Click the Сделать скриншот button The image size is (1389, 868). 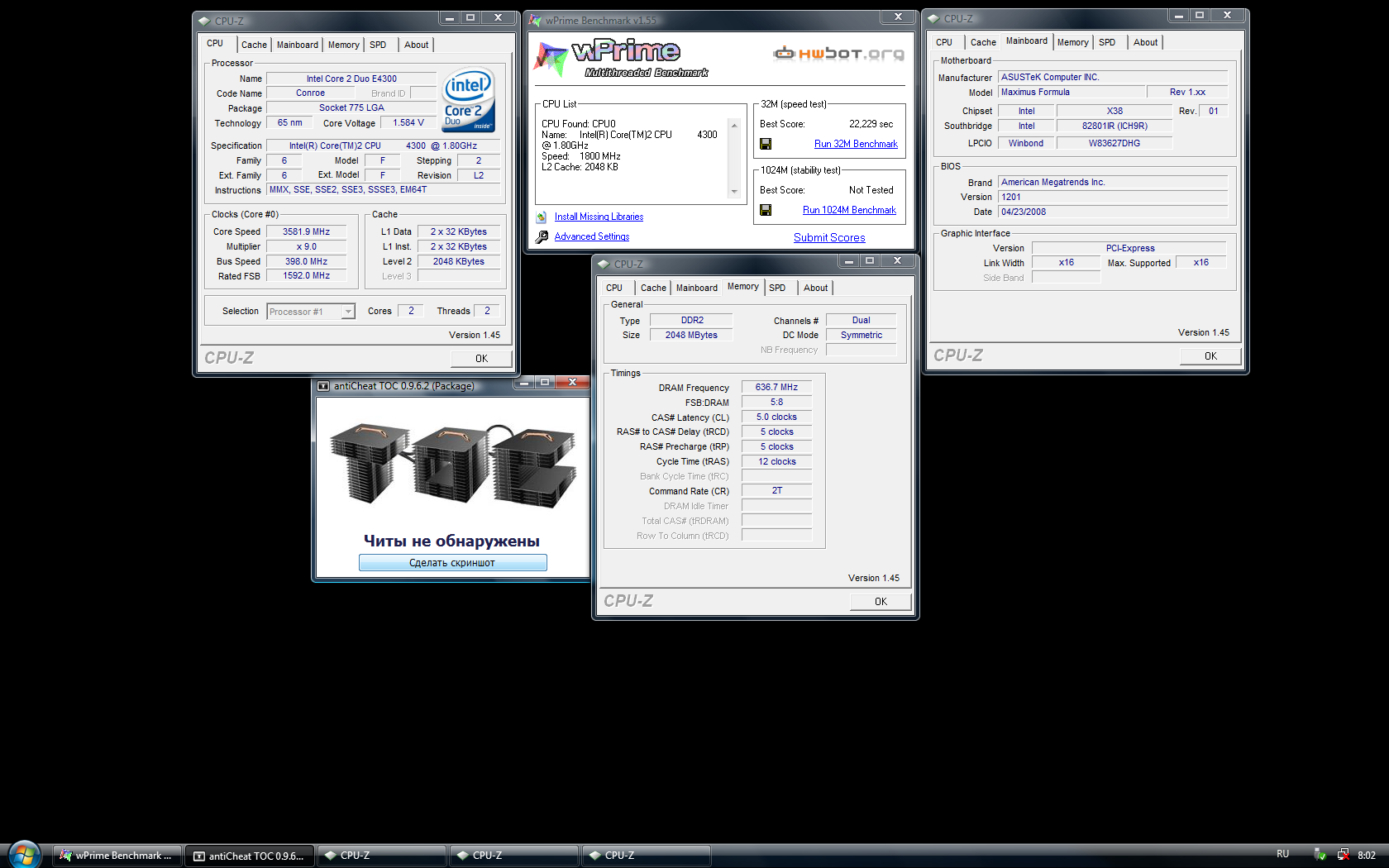coord(452,563)
